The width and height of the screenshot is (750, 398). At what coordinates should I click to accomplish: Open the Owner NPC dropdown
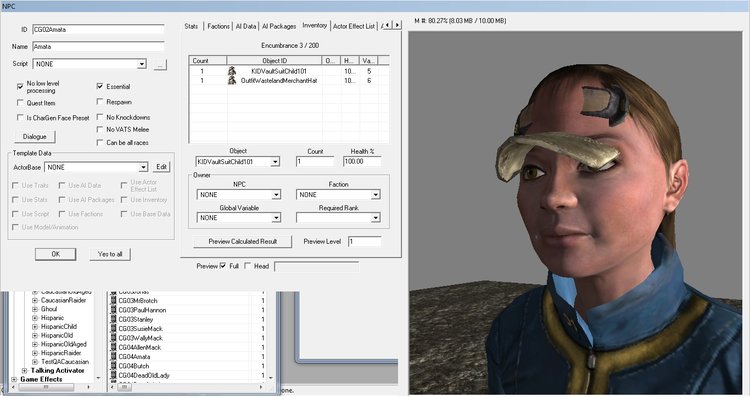coord(276,195)
